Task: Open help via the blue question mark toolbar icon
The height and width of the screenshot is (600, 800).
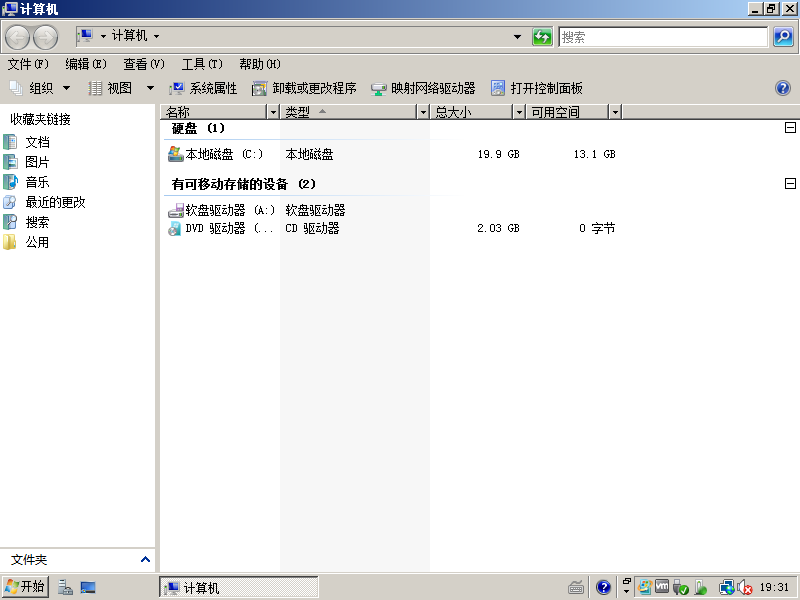Action: click(782, 88)
